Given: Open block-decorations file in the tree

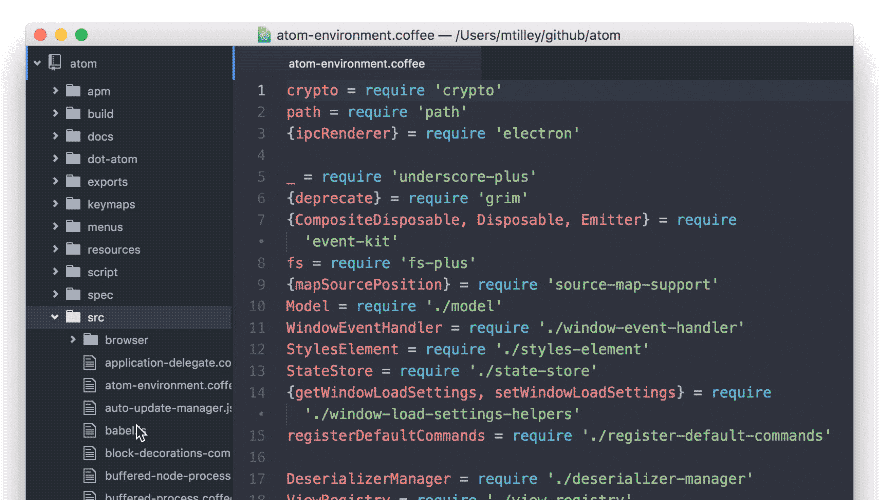Looking at the screenshot, I should point(167,453).
